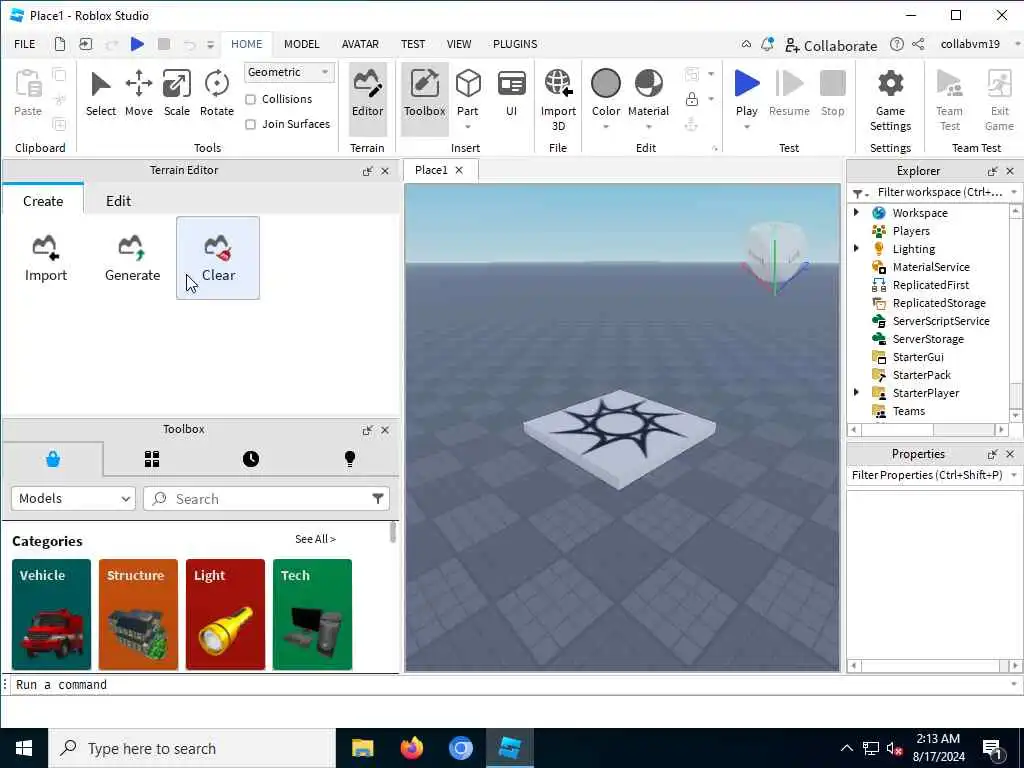Switch to the TEST ribbon tab
This screenshot has height=768, width=1024.
[413, 44]
